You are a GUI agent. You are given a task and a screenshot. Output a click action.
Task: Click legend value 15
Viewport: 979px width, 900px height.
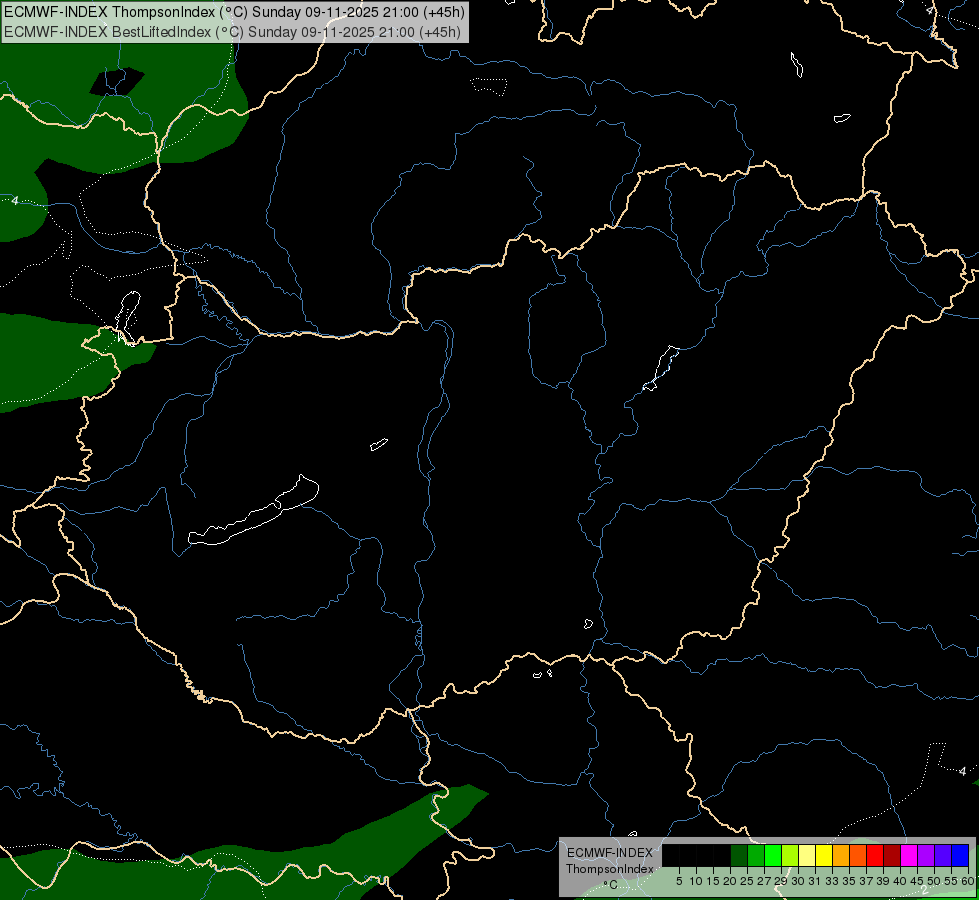pyautogui.click(x=714, y=881)
